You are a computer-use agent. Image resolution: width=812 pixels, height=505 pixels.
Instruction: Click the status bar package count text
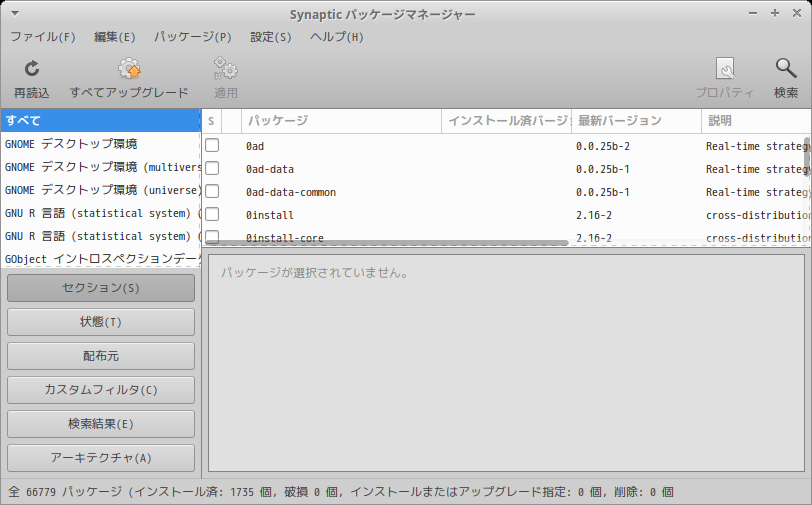point(341,492)
